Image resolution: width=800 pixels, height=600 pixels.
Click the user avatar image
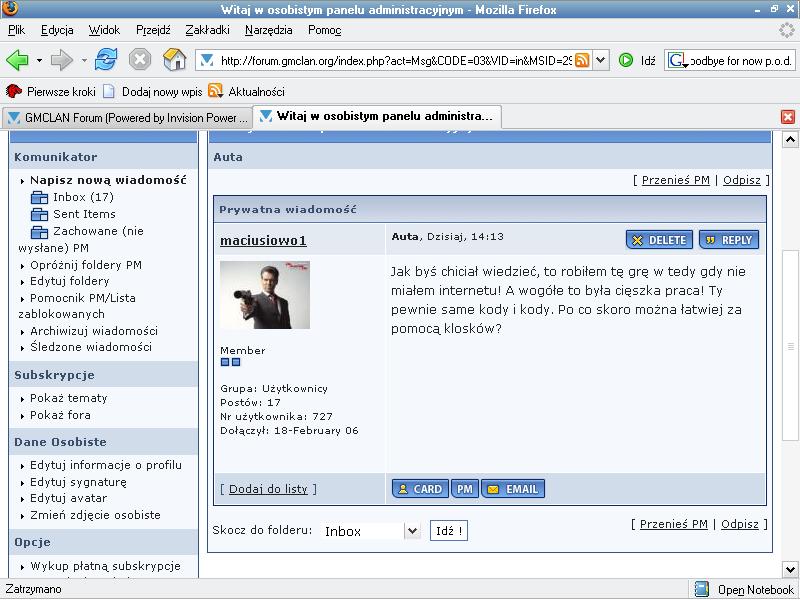[265, 295]
